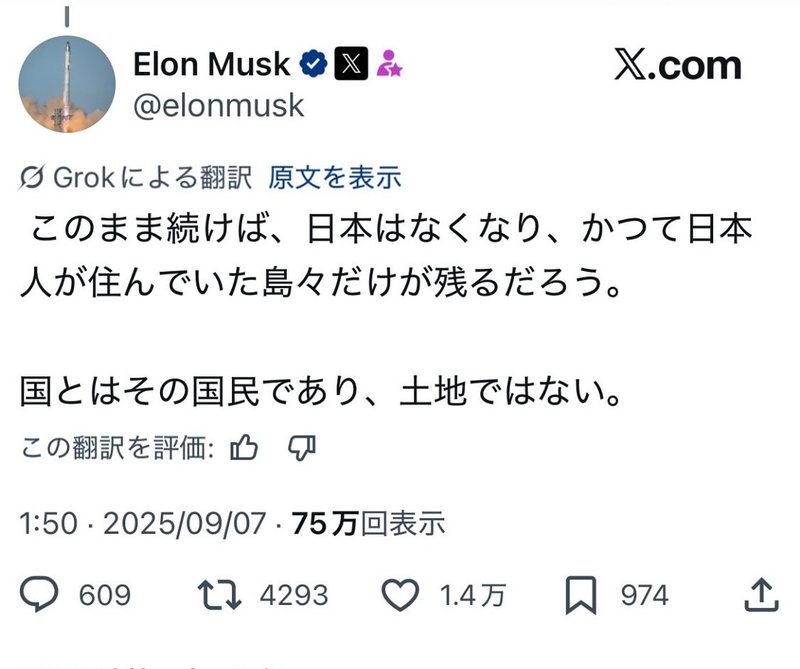Viewport: 800px width, 669px height.
Task: Rate the translation with thumbs up
Action: (244, 449)
